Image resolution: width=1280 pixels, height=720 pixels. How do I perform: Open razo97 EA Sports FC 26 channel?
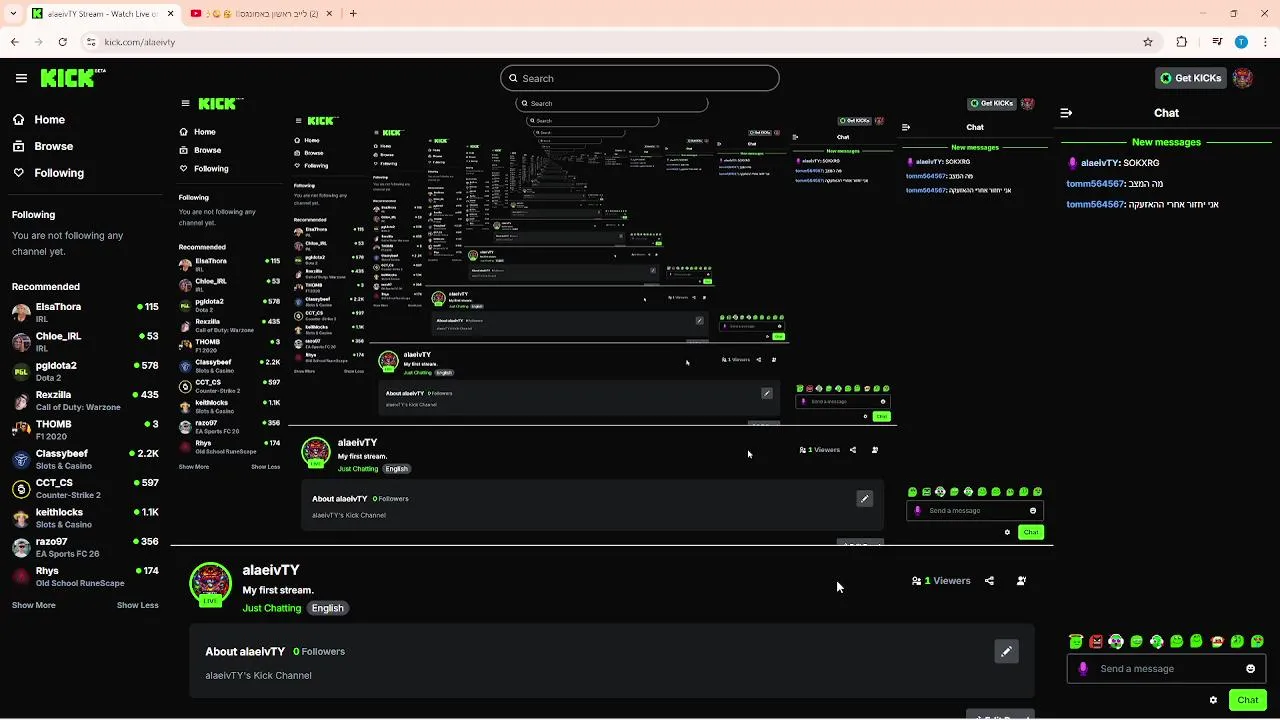point(85,547)
